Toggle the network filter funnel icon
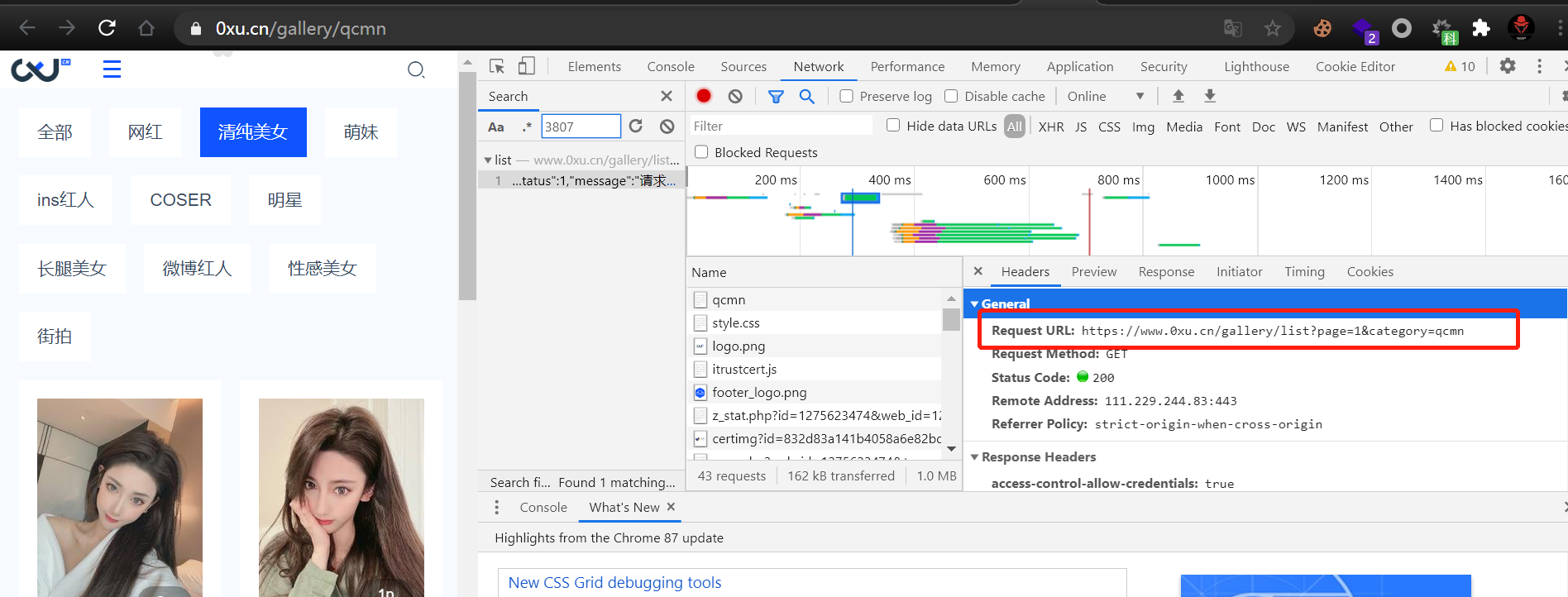Viewport: 1568px width, 597px height. (x=776, y=96)
